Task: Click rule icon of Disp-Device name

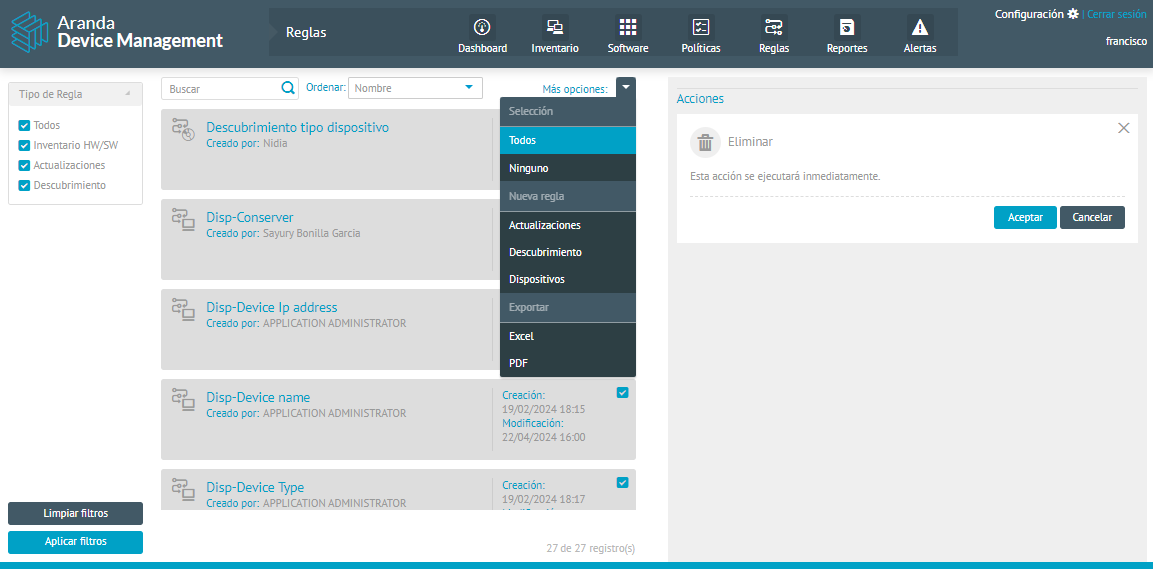Action: (x=183, y=398)
